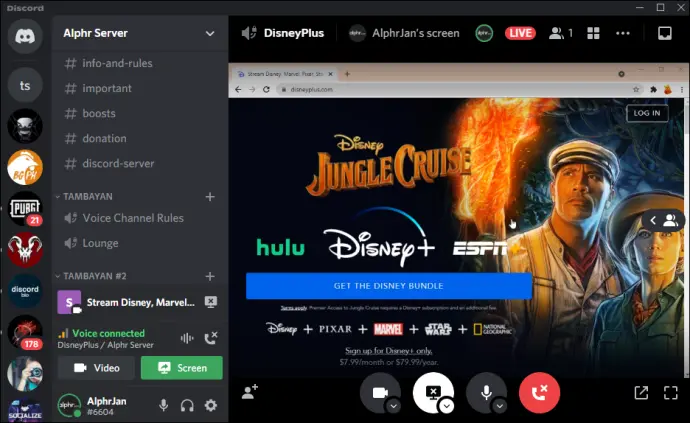The image size is (690, 423).
Task: Click the green Screen share button
Action: (x=181, y=368)
